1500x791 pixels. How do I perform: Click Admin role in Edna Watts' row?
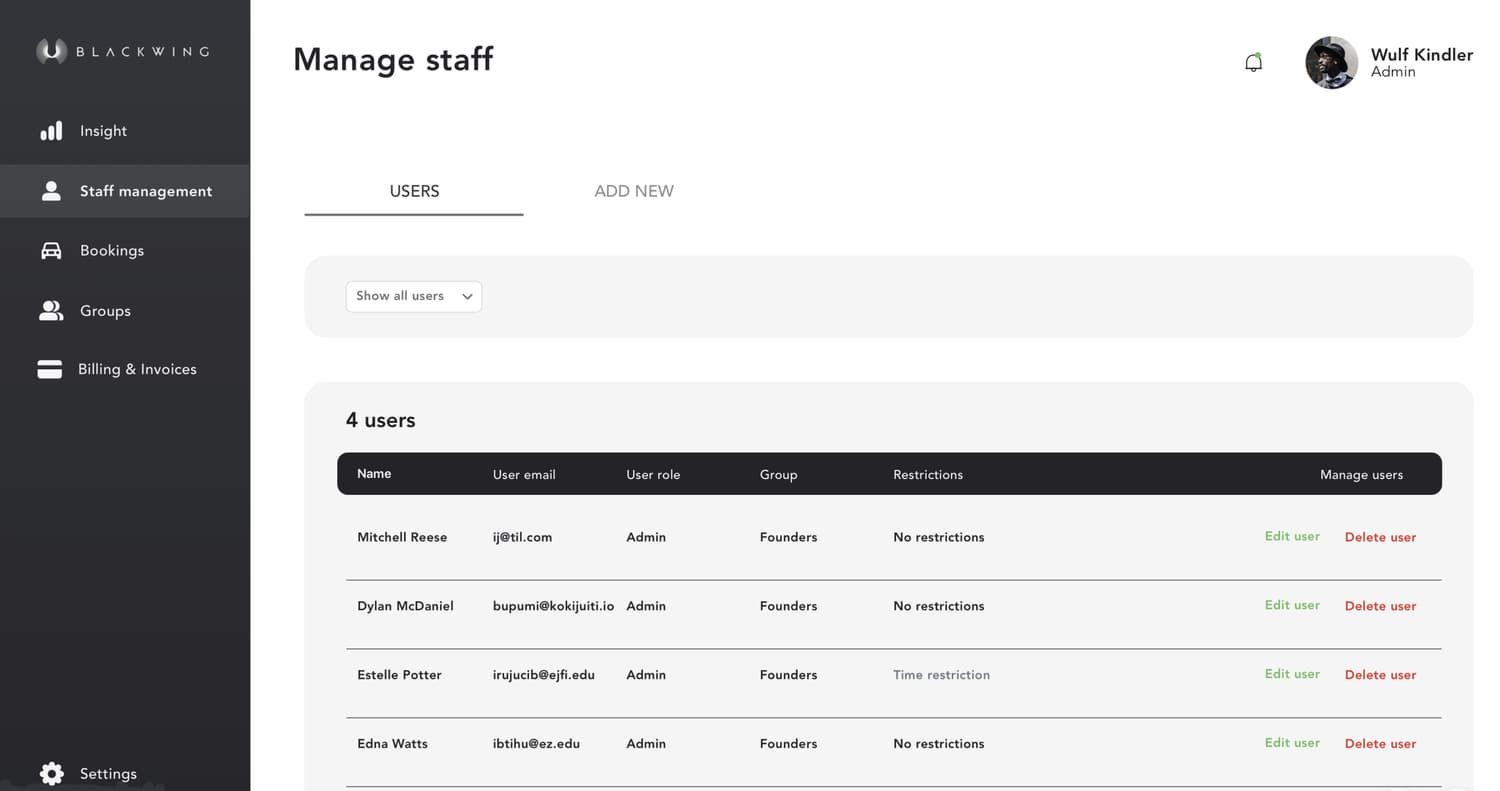pyautogui.click(x=646, y=744)
